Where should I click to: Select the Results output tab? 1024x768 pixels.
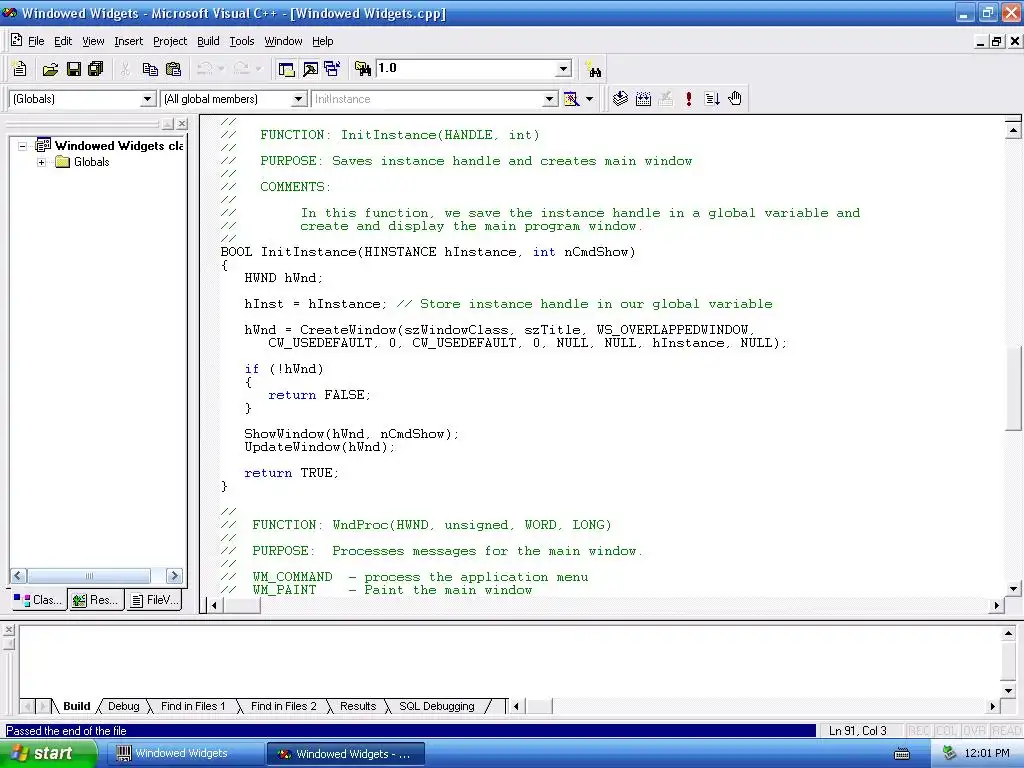(x=358, y=706)
